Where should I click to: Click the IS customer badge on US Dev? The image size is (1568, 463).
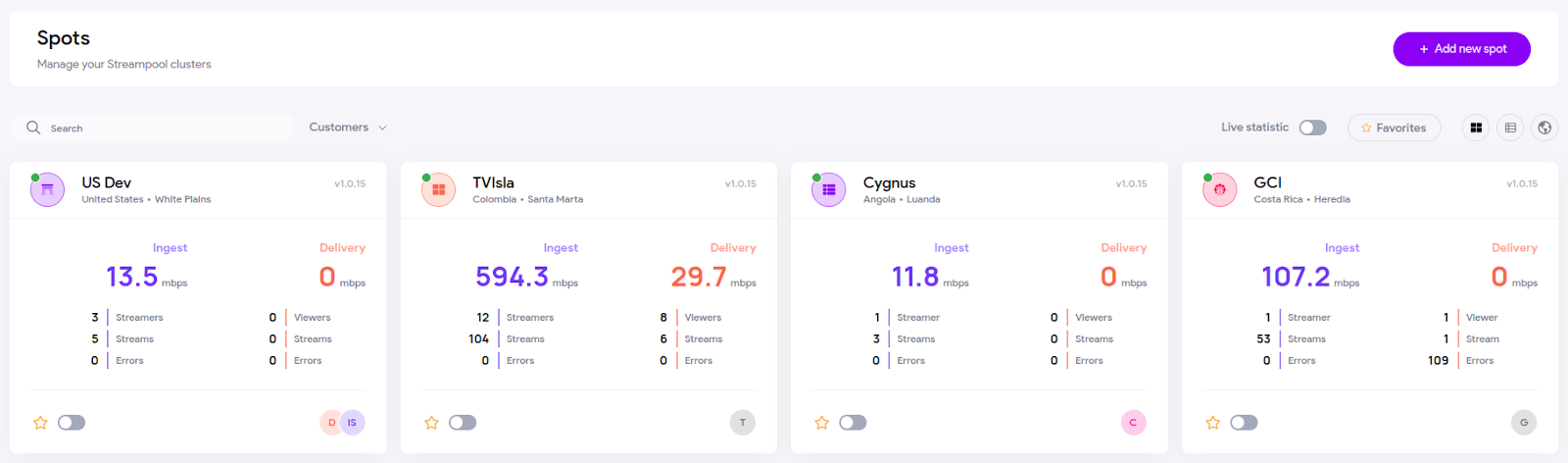(x=352, y=423)
